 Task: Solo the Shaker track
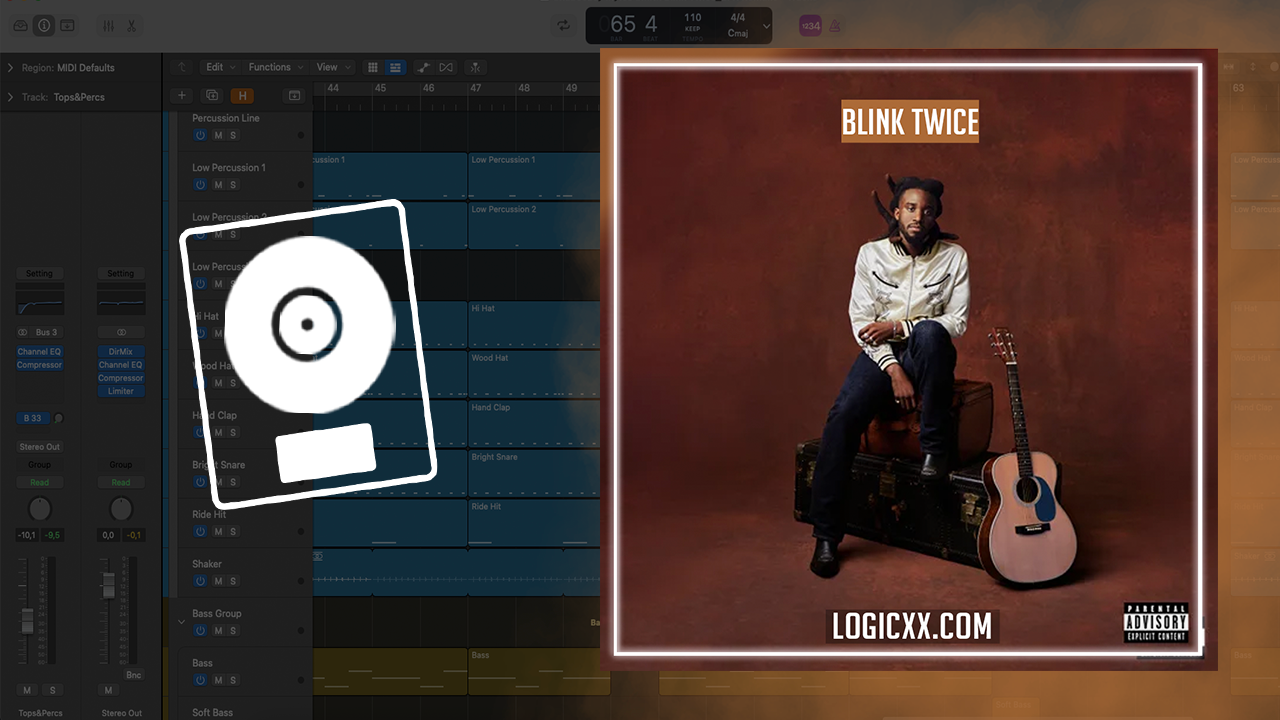point(233,581)
